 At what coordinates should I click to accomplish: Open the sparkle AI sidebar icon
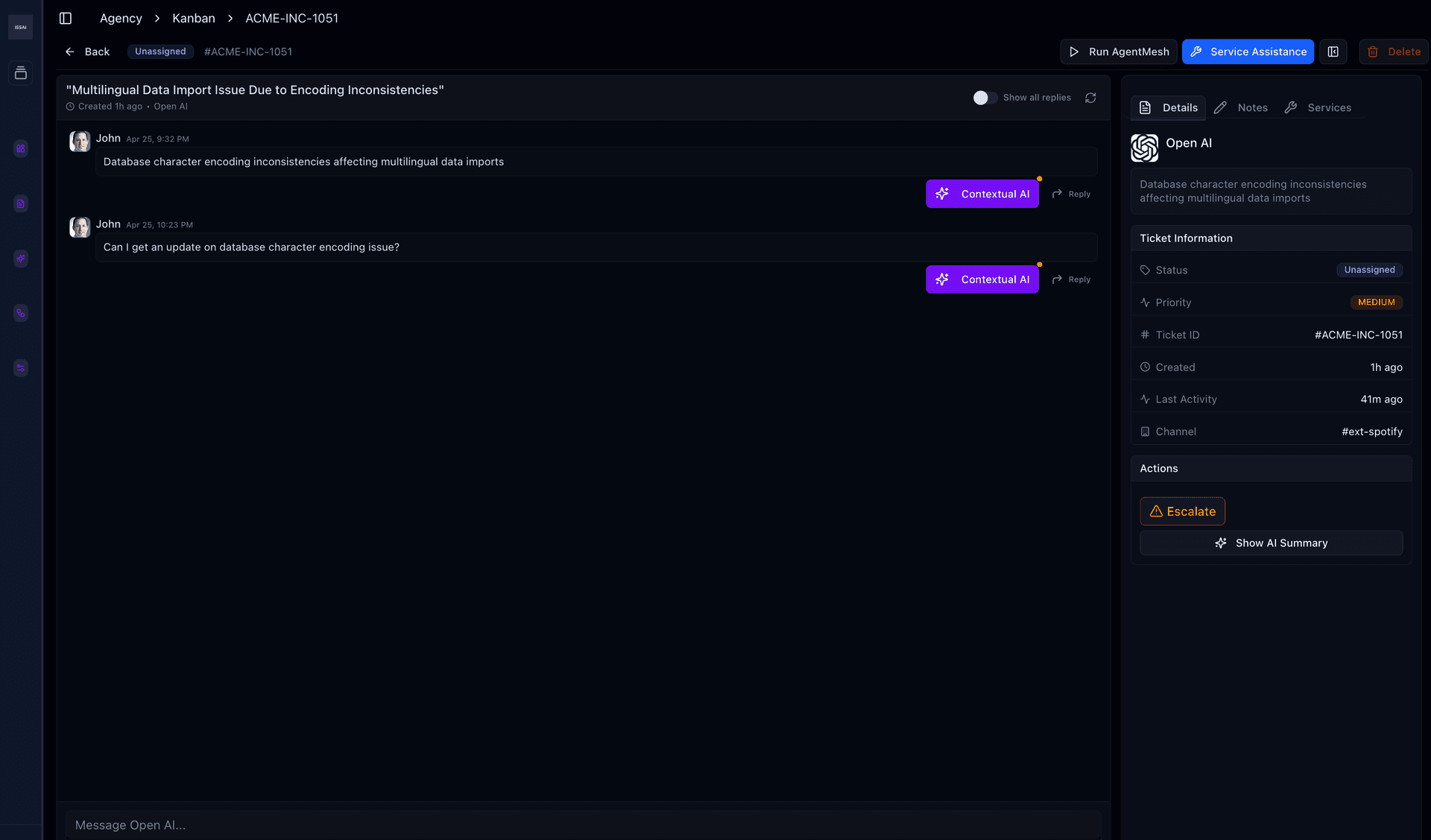tap(21, 259)
